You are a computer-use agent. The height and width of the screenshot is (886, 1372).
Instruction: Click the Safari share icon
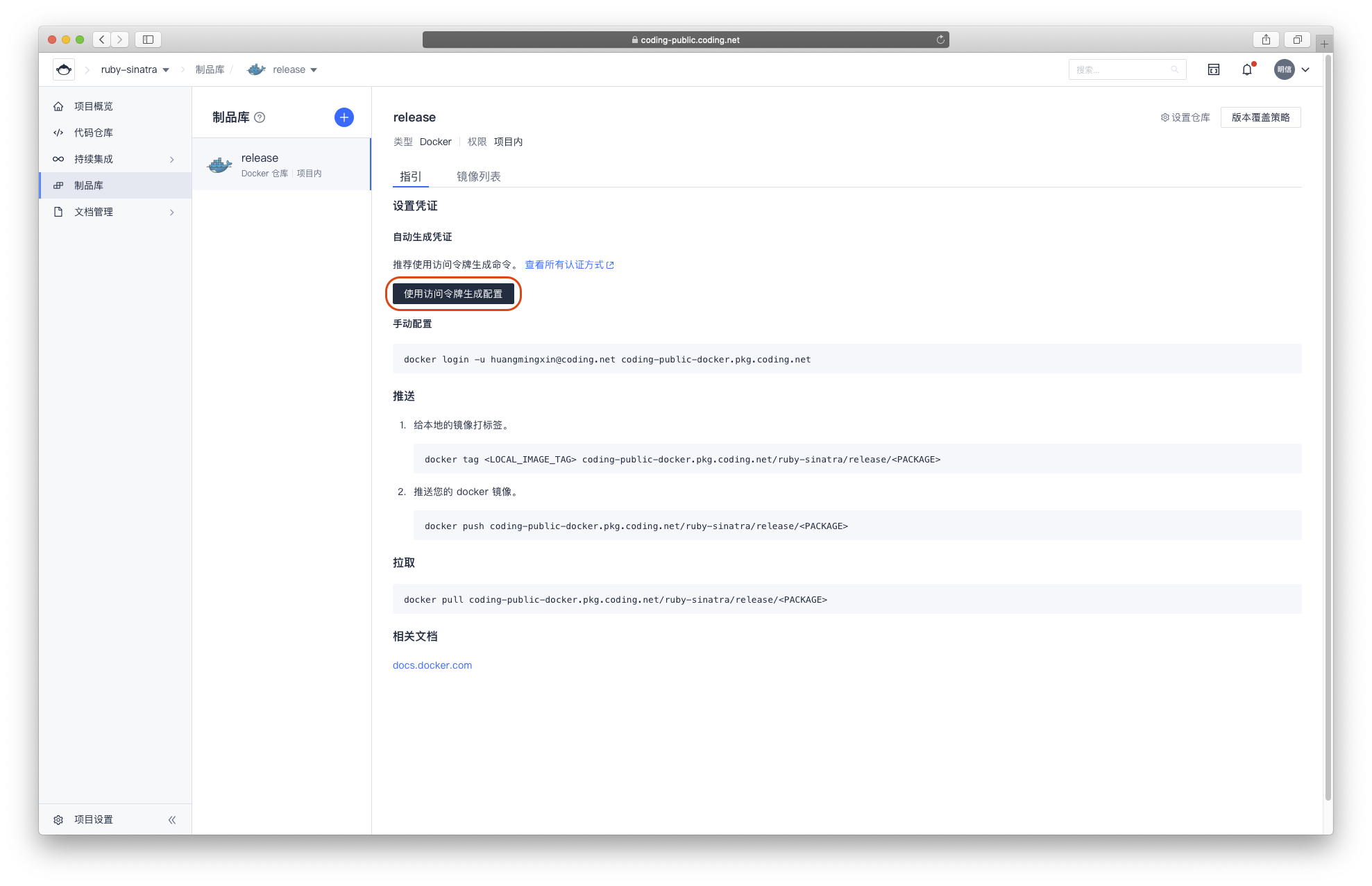(x=1266, y=40)
